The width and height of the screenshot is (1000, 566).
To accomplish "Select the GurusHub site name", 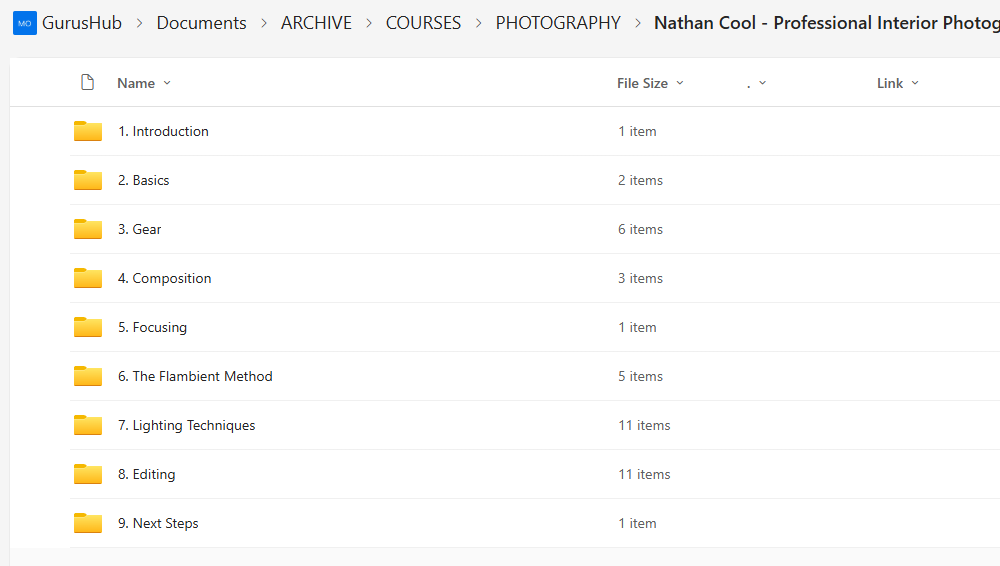I will click(x=82, y=23).
